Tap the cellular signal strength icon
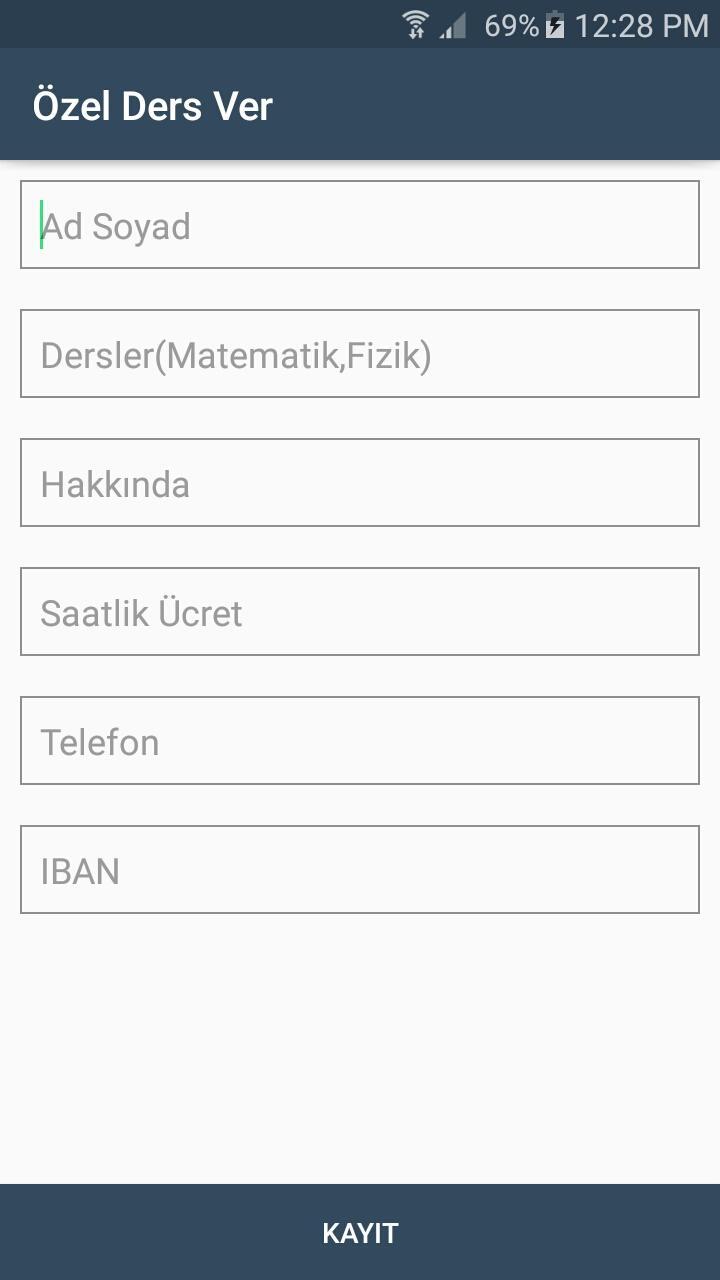 (x=454, y=25)
